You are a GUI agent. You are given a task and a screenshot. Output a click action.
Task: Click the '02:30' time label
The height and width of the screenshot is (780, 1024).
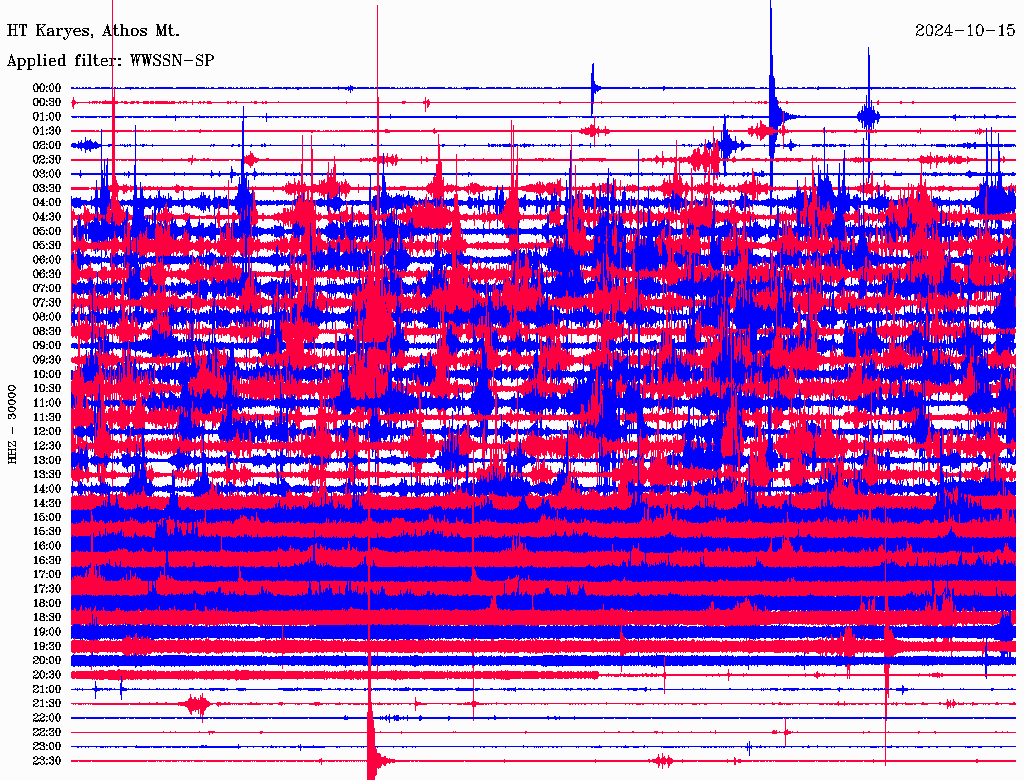pos(47,160)
